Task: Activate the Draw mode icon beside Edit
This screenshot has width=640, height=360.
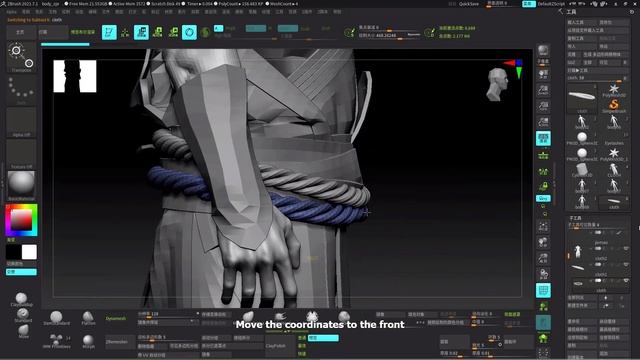Action: coord(125,32)
